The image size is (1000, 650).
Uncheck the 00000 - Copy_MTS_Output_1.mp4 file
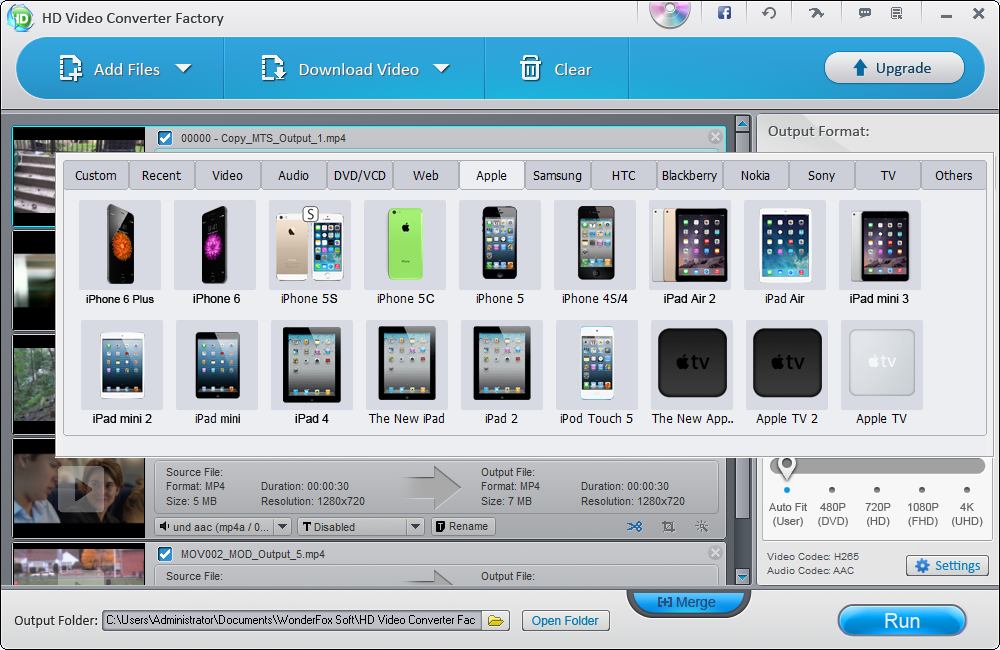(165, 138)
